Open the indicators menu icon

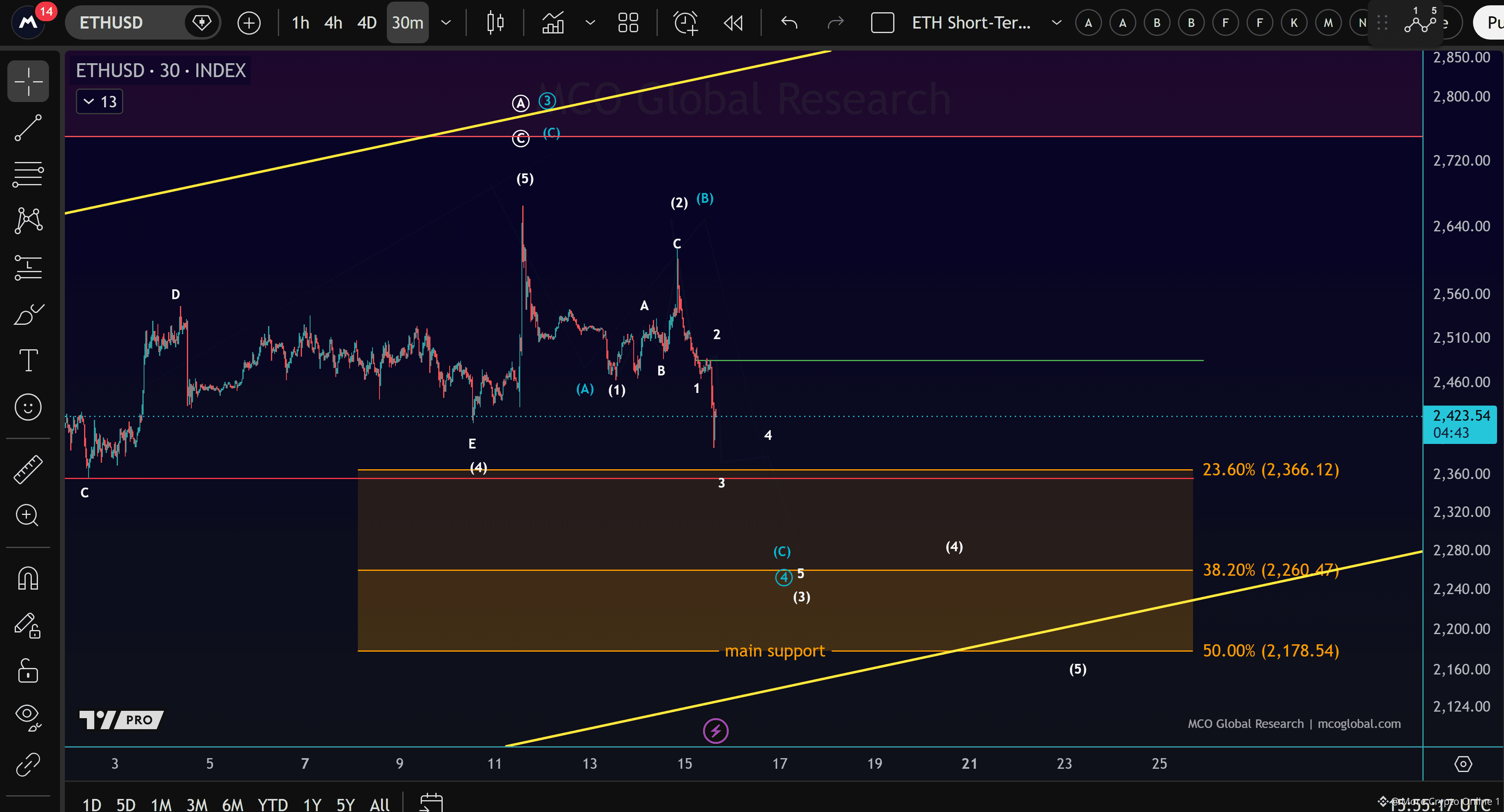click(553, 23)
